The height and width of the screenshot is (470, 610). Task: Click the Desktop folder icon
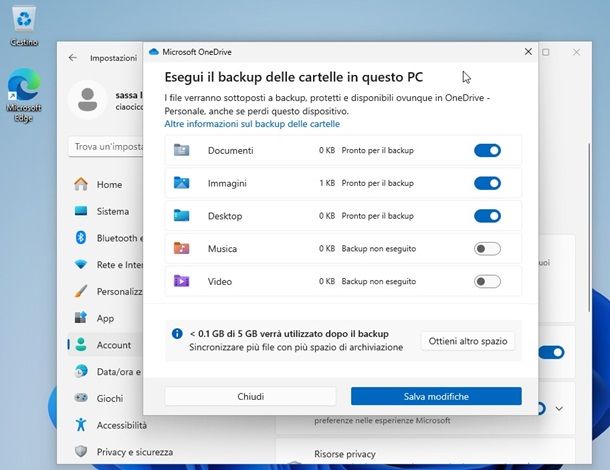(181, 216)
